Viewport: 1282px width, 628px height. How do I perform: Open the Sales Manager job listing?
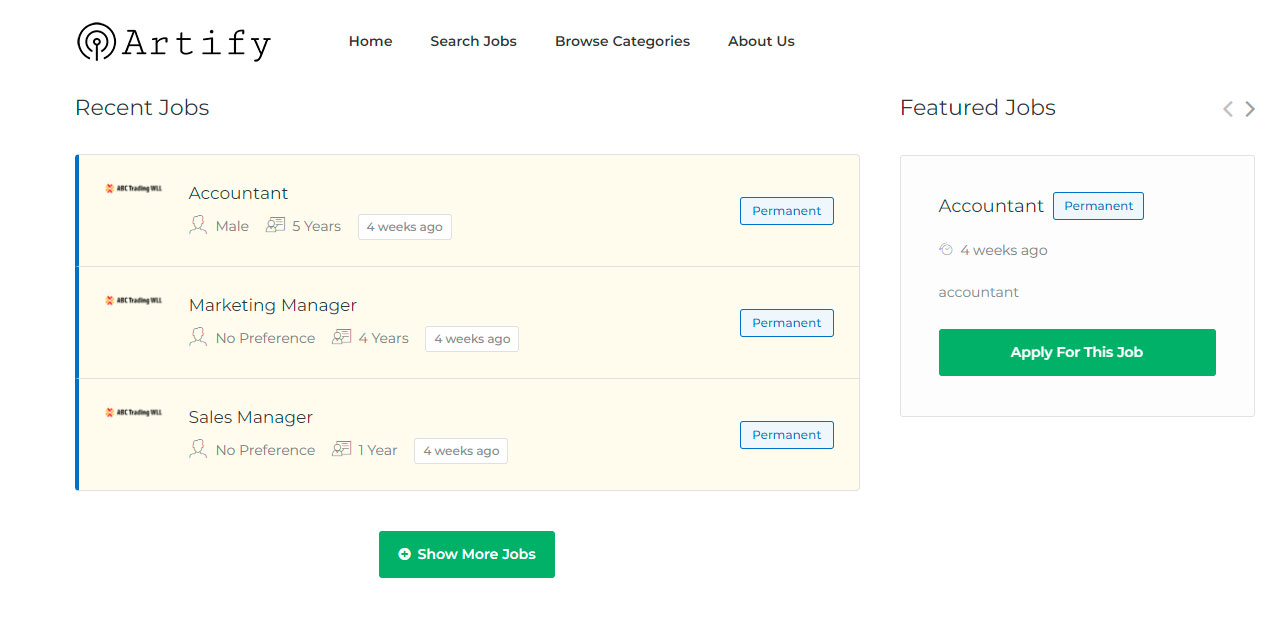[250, 417]
